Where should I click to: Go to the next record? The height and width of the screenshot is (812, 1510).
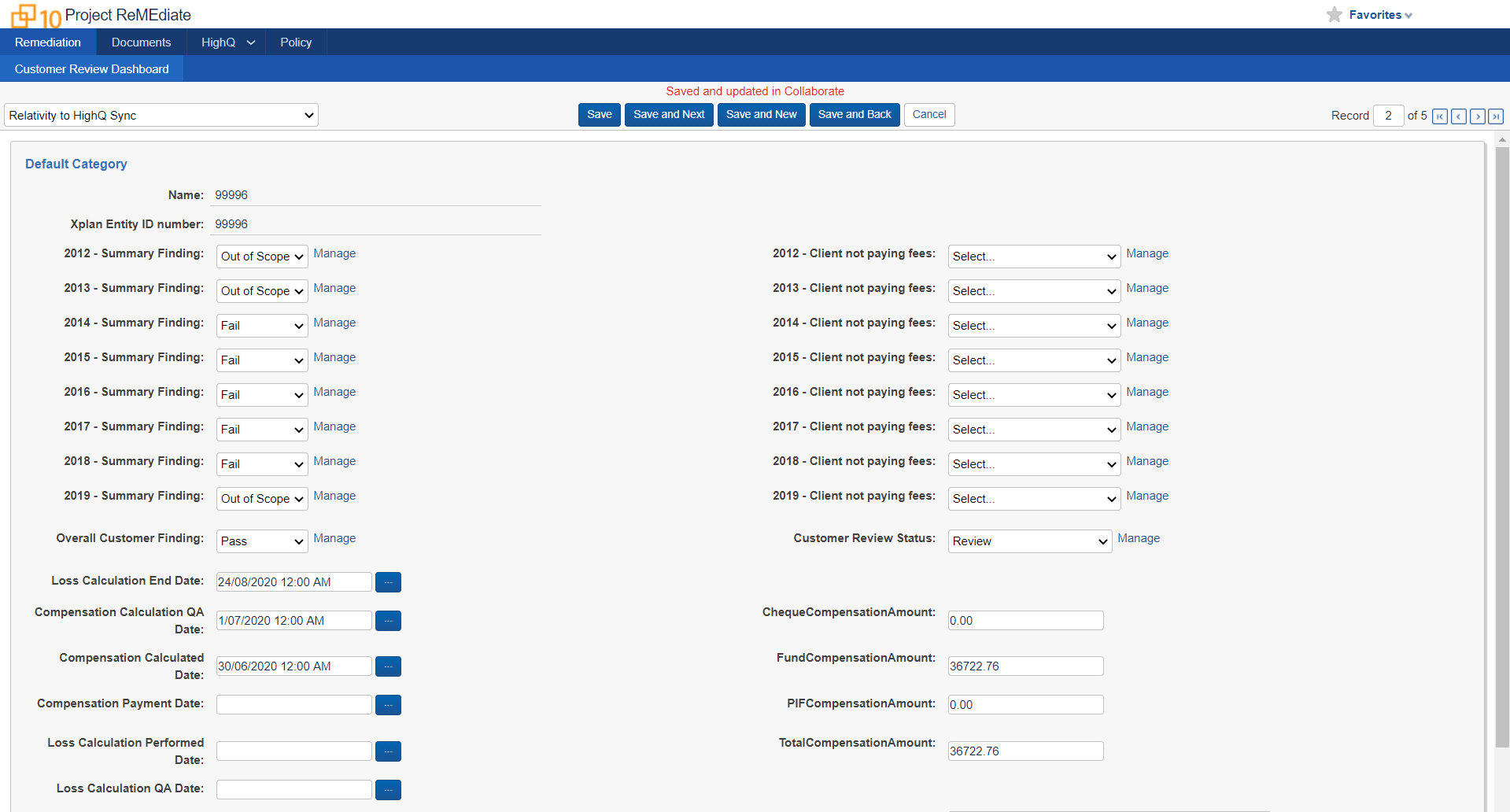coord(1477,116)
